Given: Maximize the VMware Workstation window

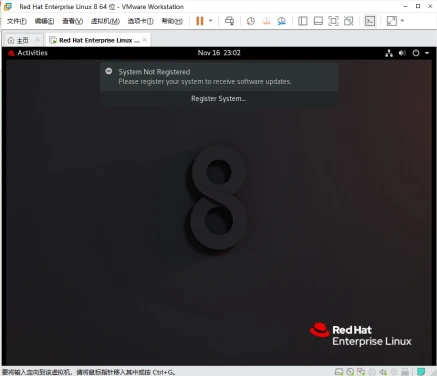Looking at the screenshot, I should [x=418, y=6].
